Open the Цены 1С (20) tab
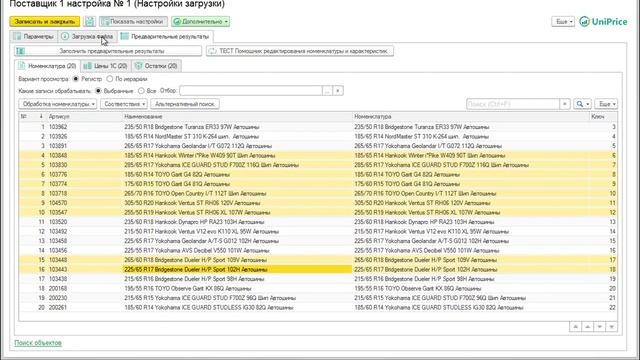Screen dimensions: 640x360 (x=106, y=66)
